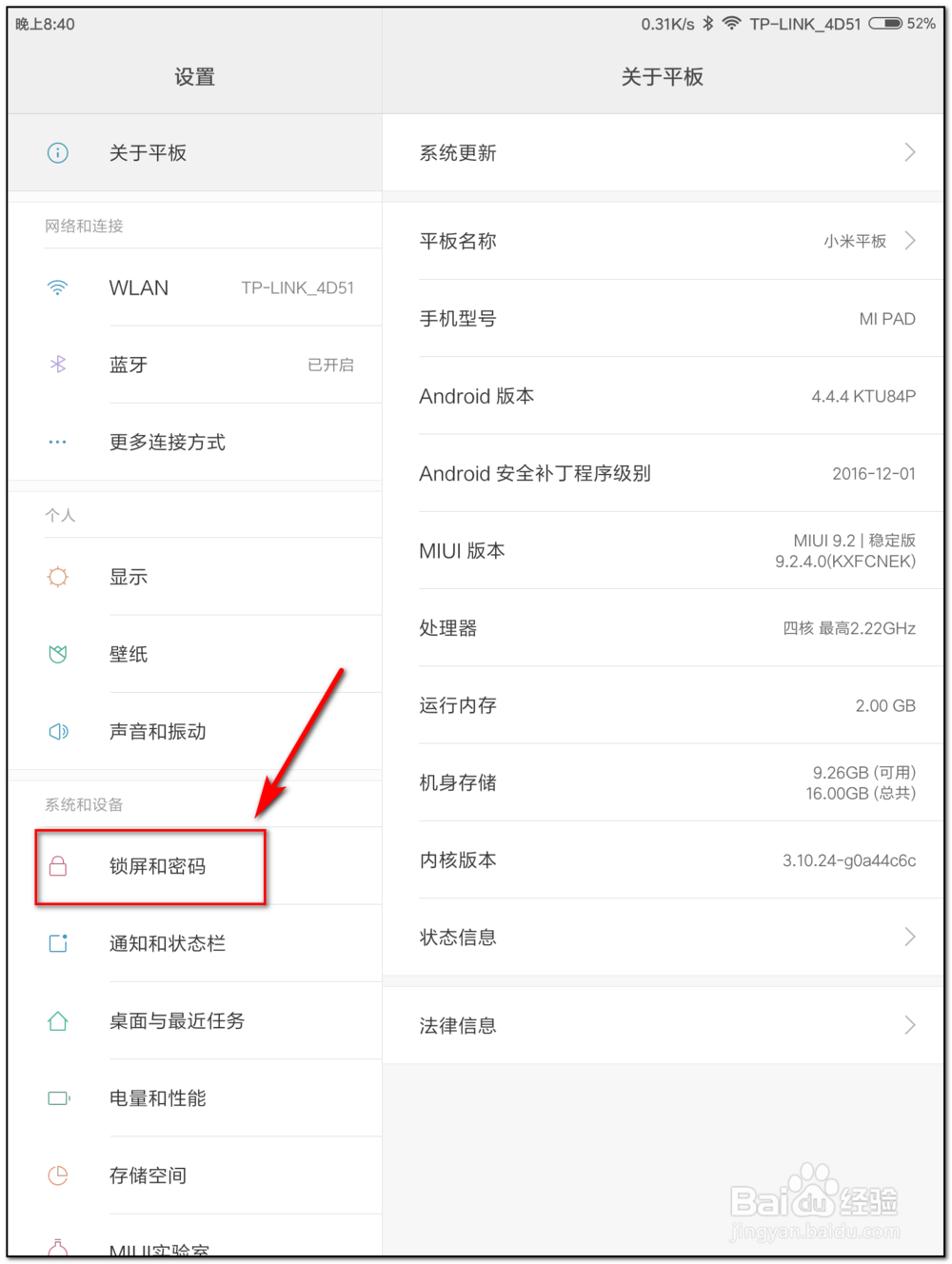Open the 法律信息 chevron arrow
The image size is (952, 1264).
(x=910, y=1025)
